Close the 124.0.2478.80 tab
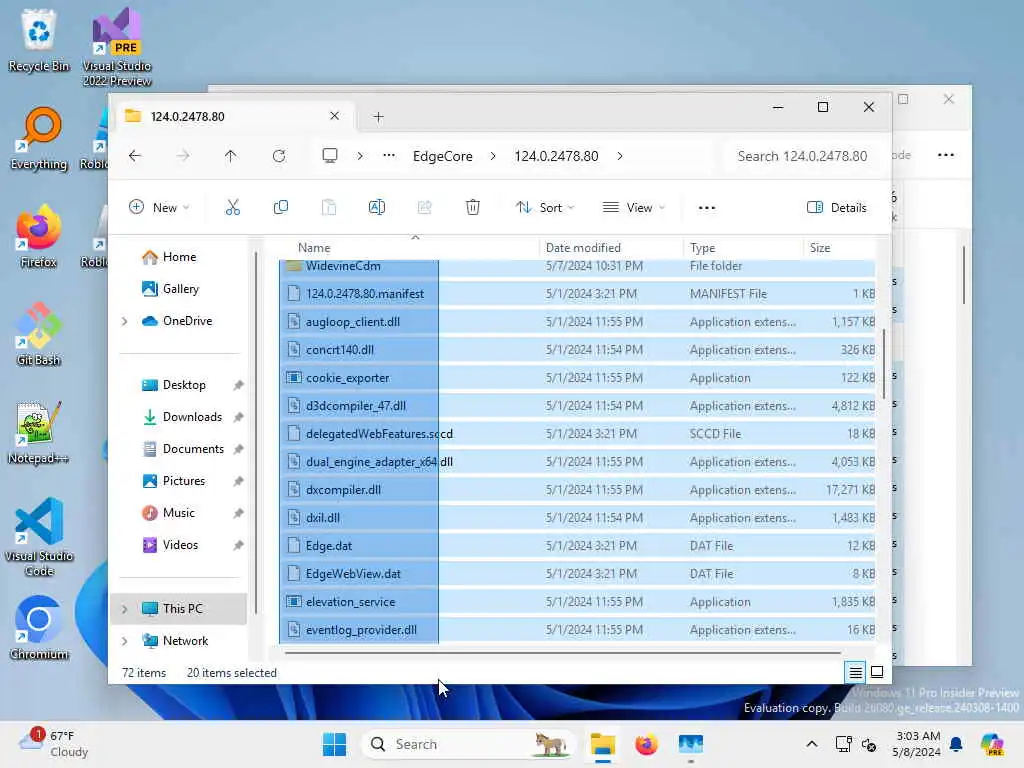Viewport: 1024px width, 768px height. 334,116
